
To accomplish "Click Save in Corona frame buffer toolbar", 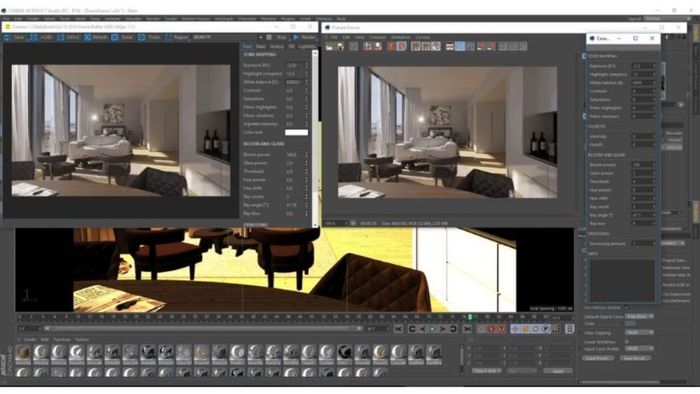I will pyautogui.click(x=14, y=37).
